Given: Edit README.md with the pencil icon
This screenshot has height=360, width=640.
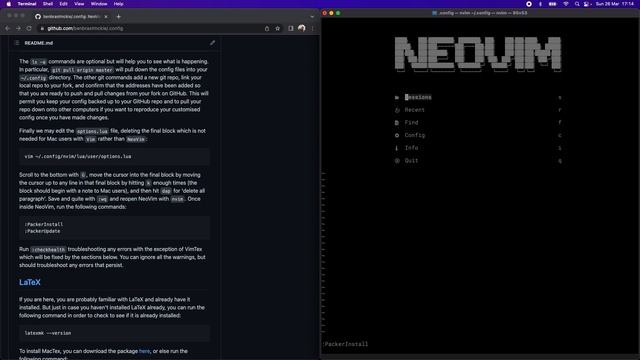Looking at the screenshot, I should coord(212,43).
